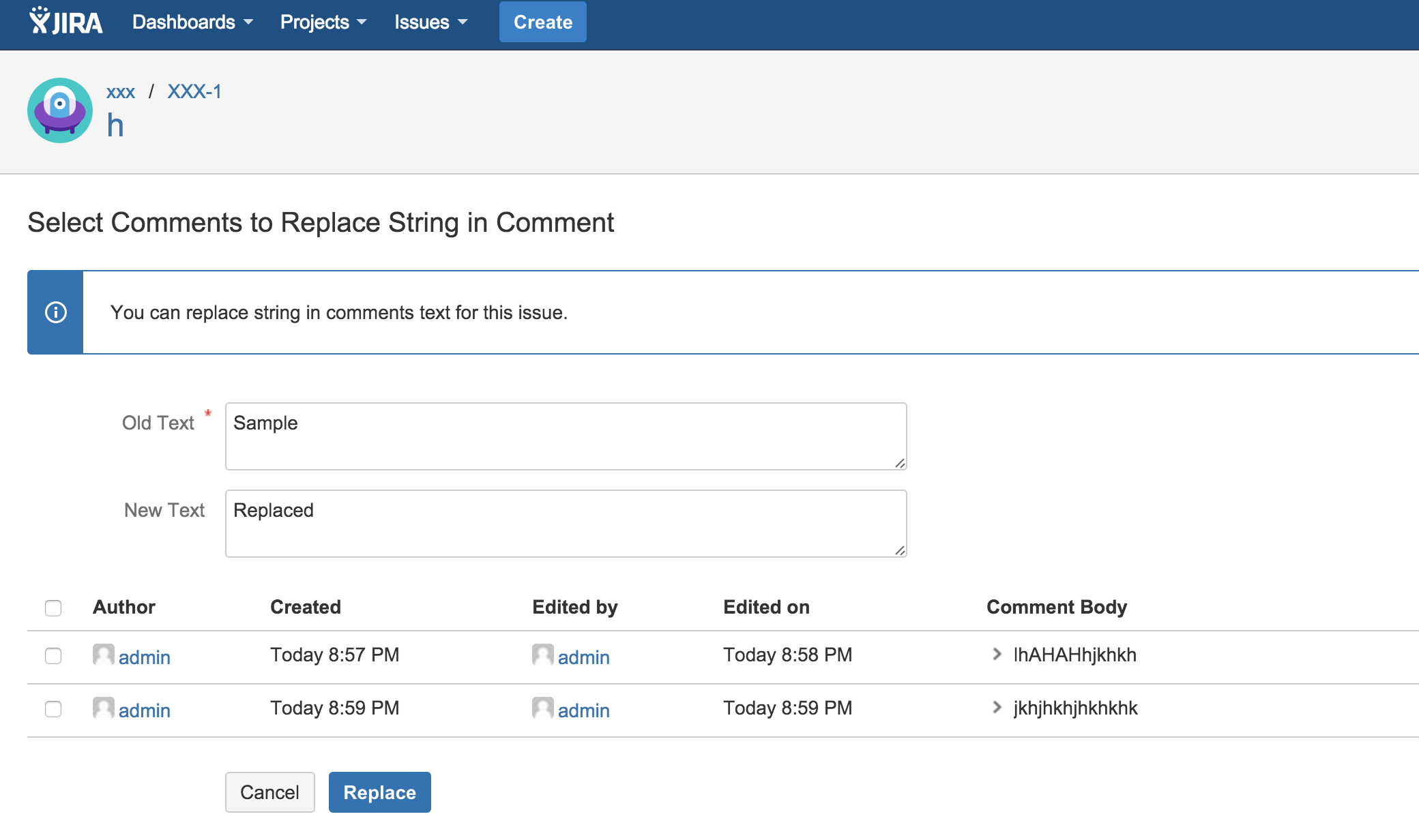Click the Author column header
This screenshot has height=840, width=1419.
click(124, 607)
